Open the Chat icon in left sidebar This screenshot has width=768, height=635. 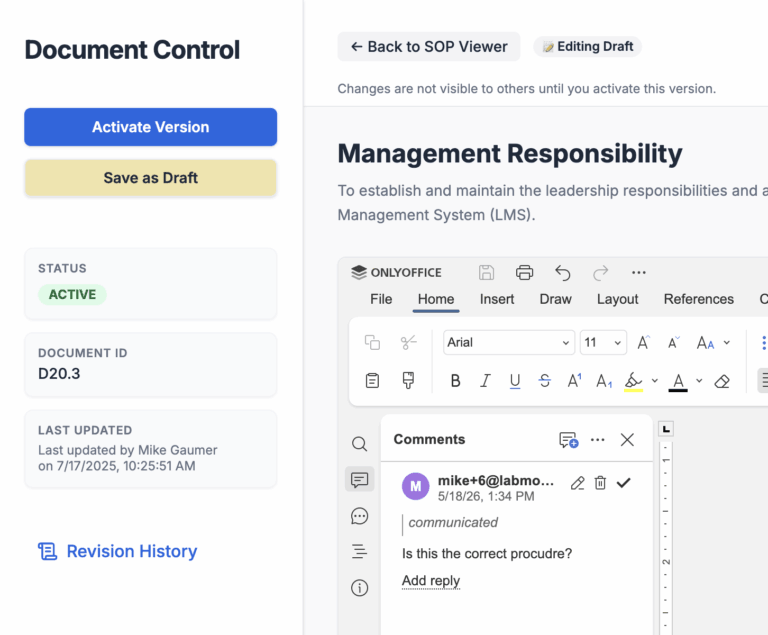coord(360,516)
